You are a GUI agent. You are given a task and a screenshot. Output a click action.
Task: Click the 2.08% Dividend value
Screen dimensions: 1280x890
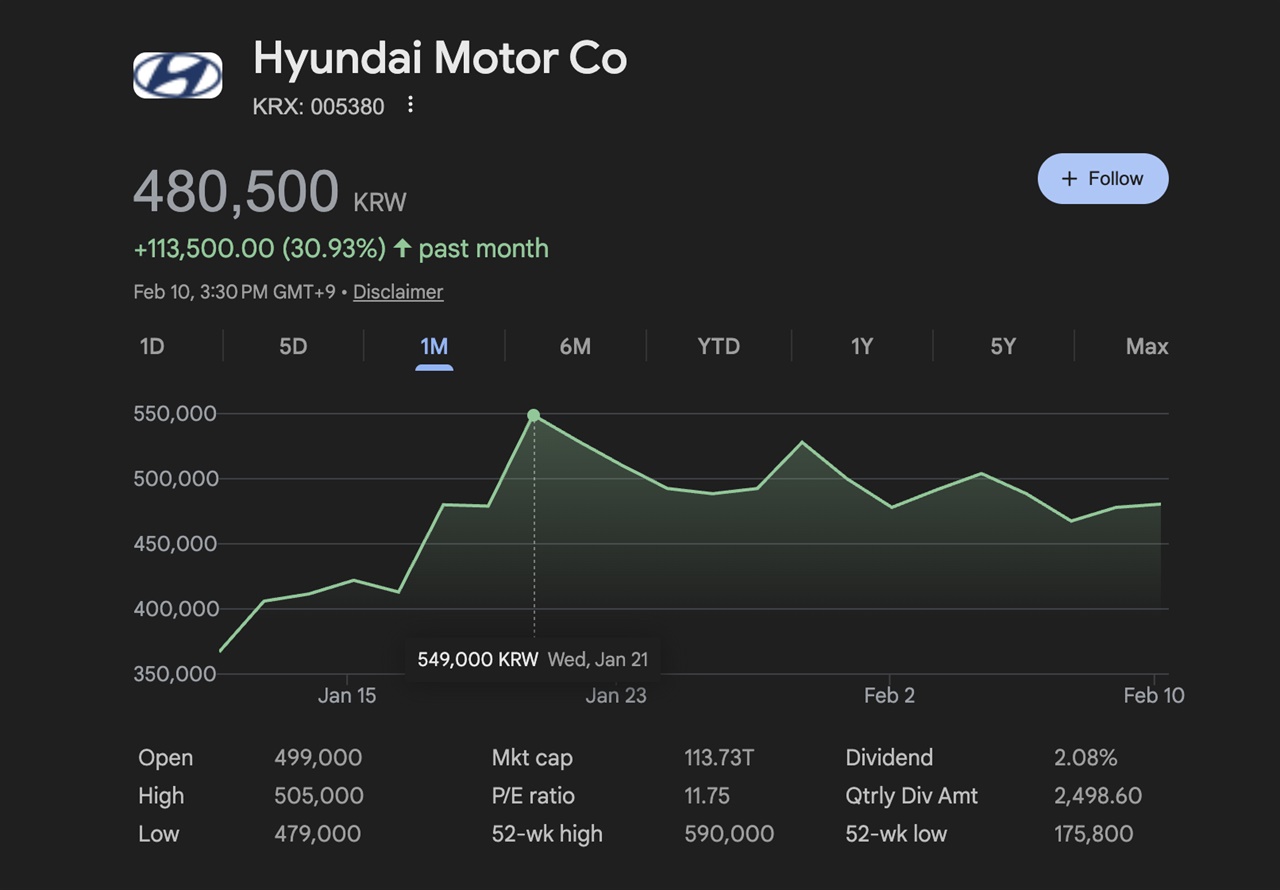(1085, 758)
